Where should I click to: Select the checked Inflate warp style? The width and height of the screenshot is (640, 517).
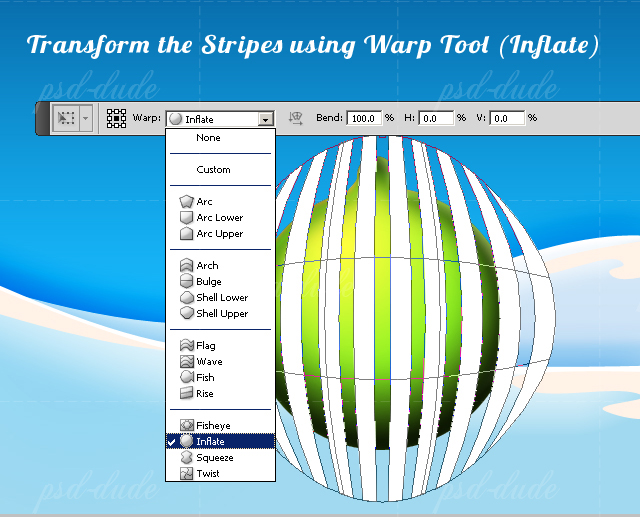tap(220, 442)
